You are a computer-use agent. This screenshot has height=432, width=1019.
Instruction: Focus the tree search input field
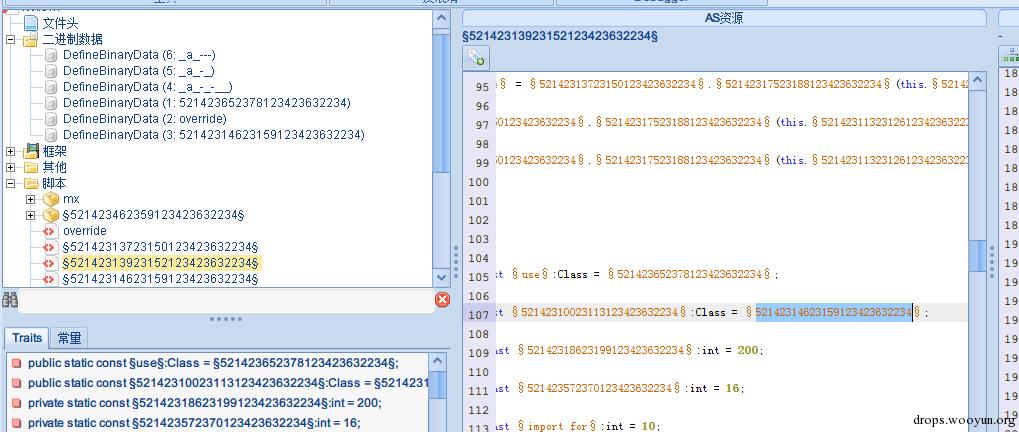[x=226, y=300]
